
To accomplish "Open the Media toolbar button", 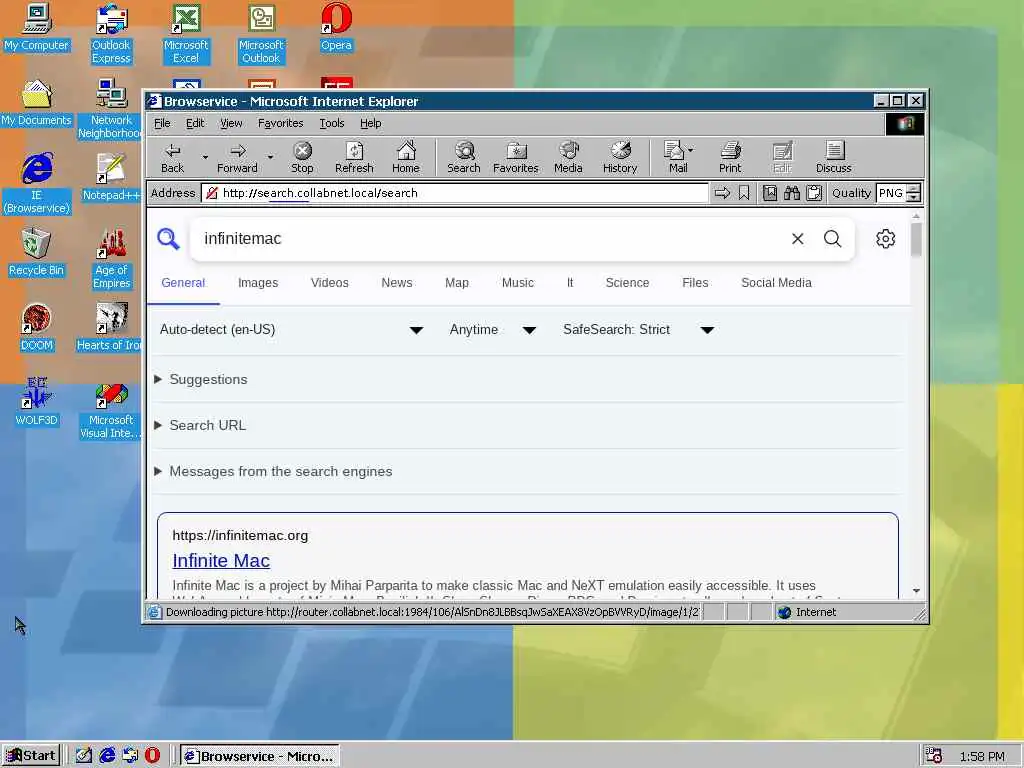I will click(x=568, y=157).
